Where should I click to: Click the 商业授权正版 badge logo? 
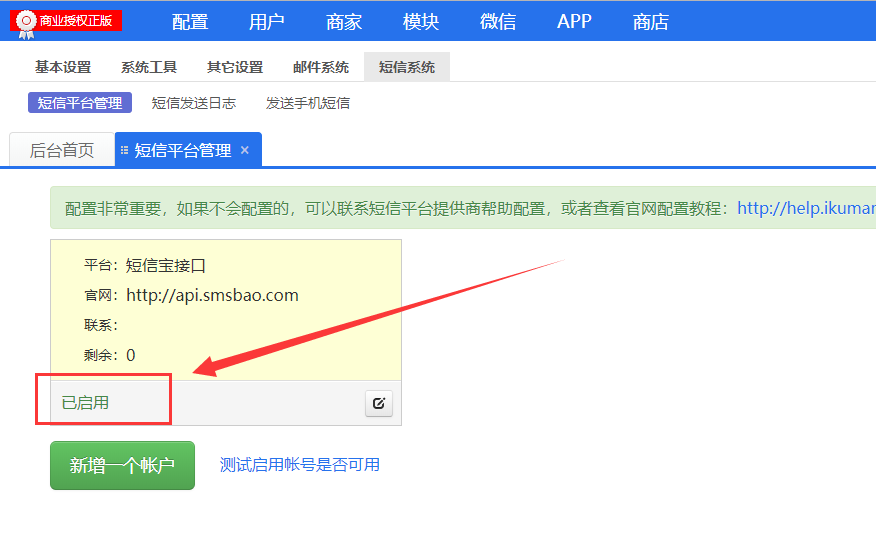coord(66,20)
